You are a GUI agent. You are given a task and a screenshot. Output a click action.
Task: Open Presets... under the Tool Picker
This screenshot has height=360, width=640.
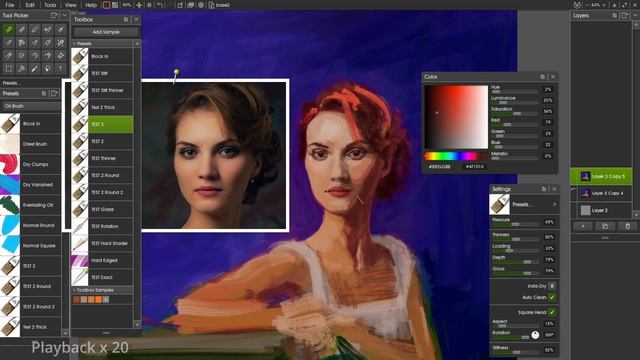pyautogui.click(x=11, y=83)
